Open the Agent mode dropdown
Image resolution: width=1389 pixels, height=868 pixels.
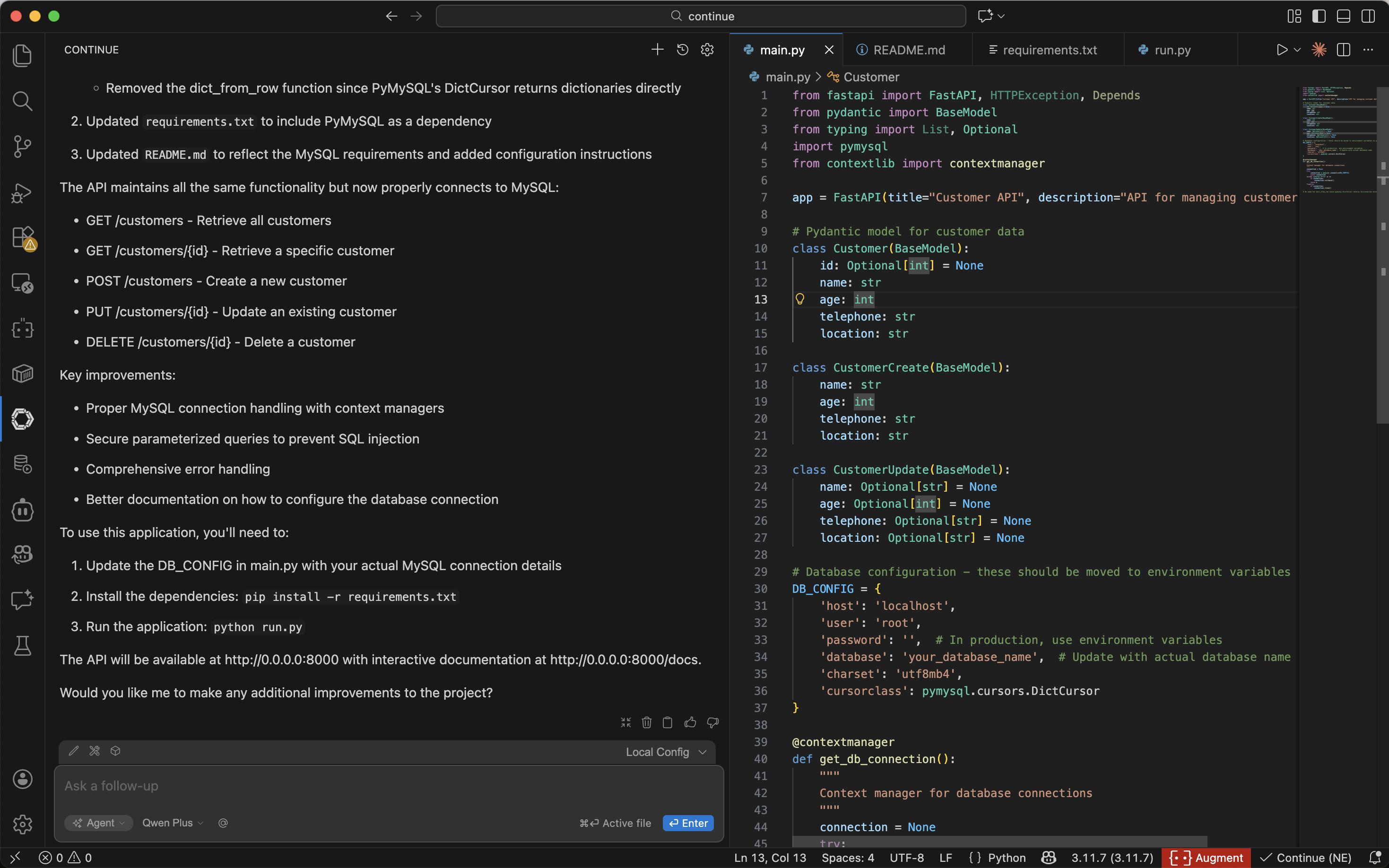(x=99, y=823)
